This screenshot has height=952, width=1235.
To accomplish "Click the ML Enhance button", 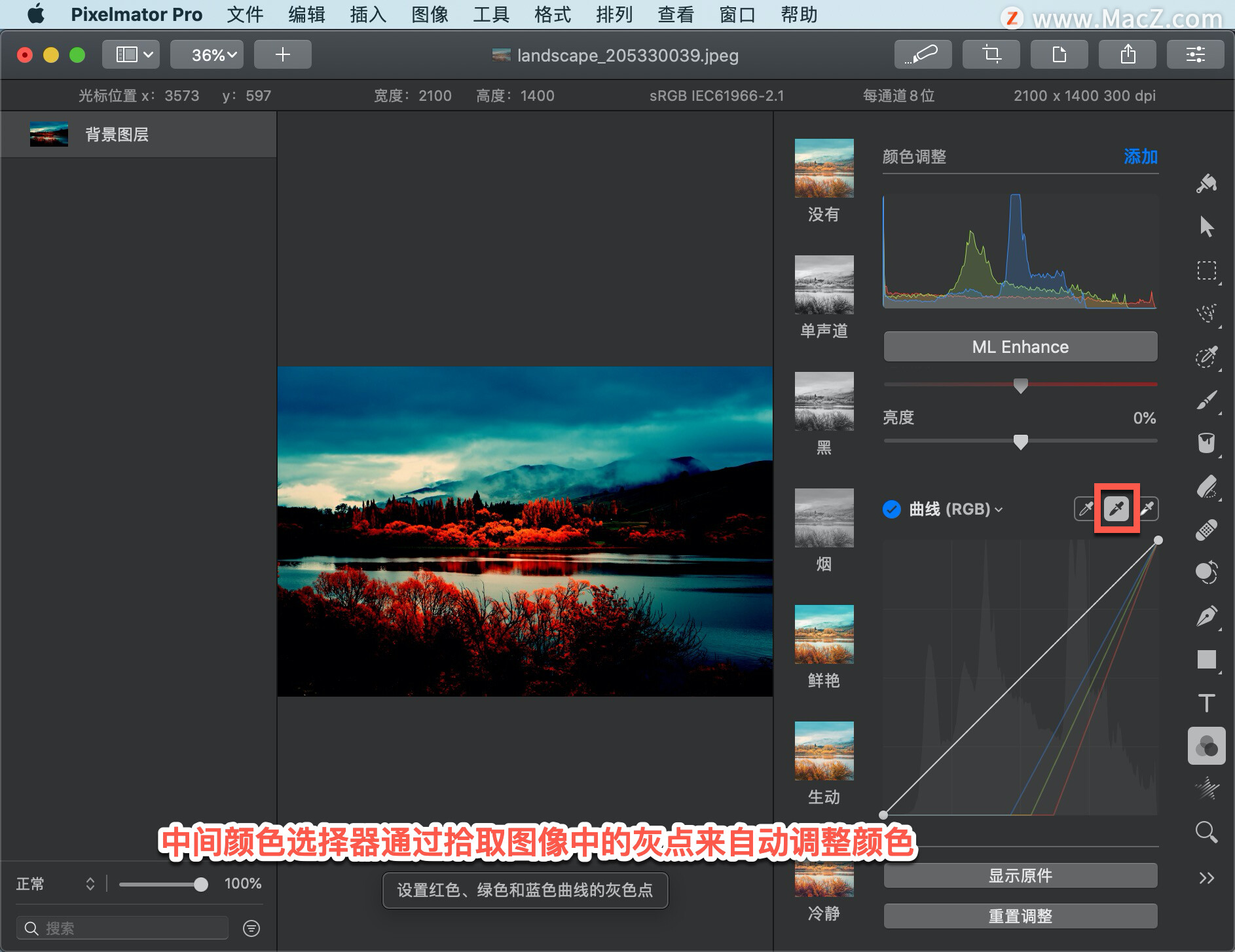I will [x=1020, y=347].
